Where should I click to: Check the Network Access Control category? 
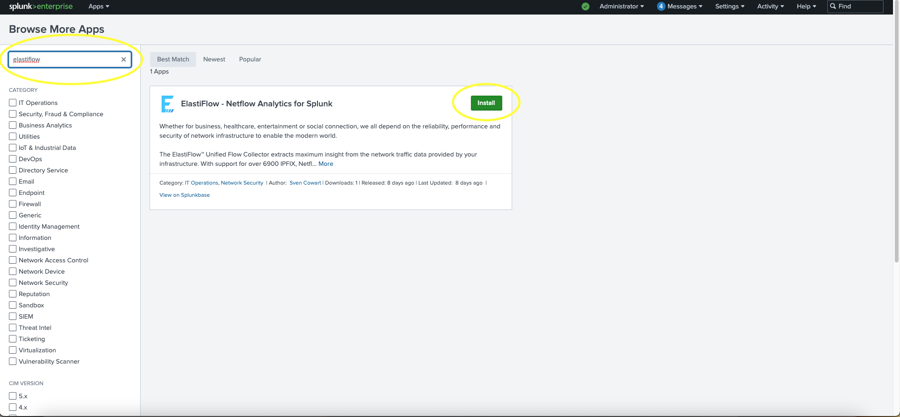(x=13, y=260)
